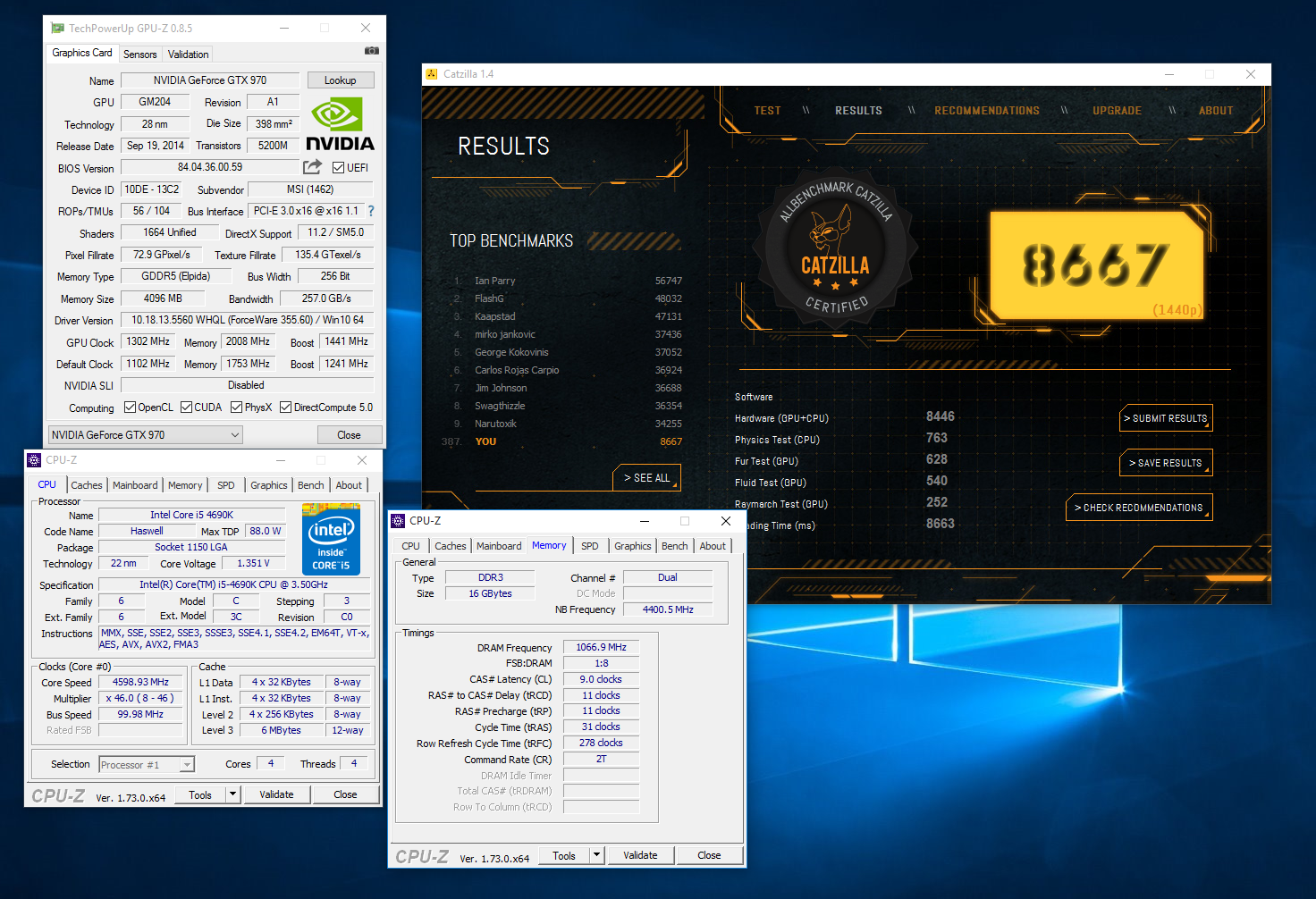The height and width of the screenshot is (899, 1316).
Task: Click the CPU-Z Memory window title icon
Action: click(x=399, y=521)
